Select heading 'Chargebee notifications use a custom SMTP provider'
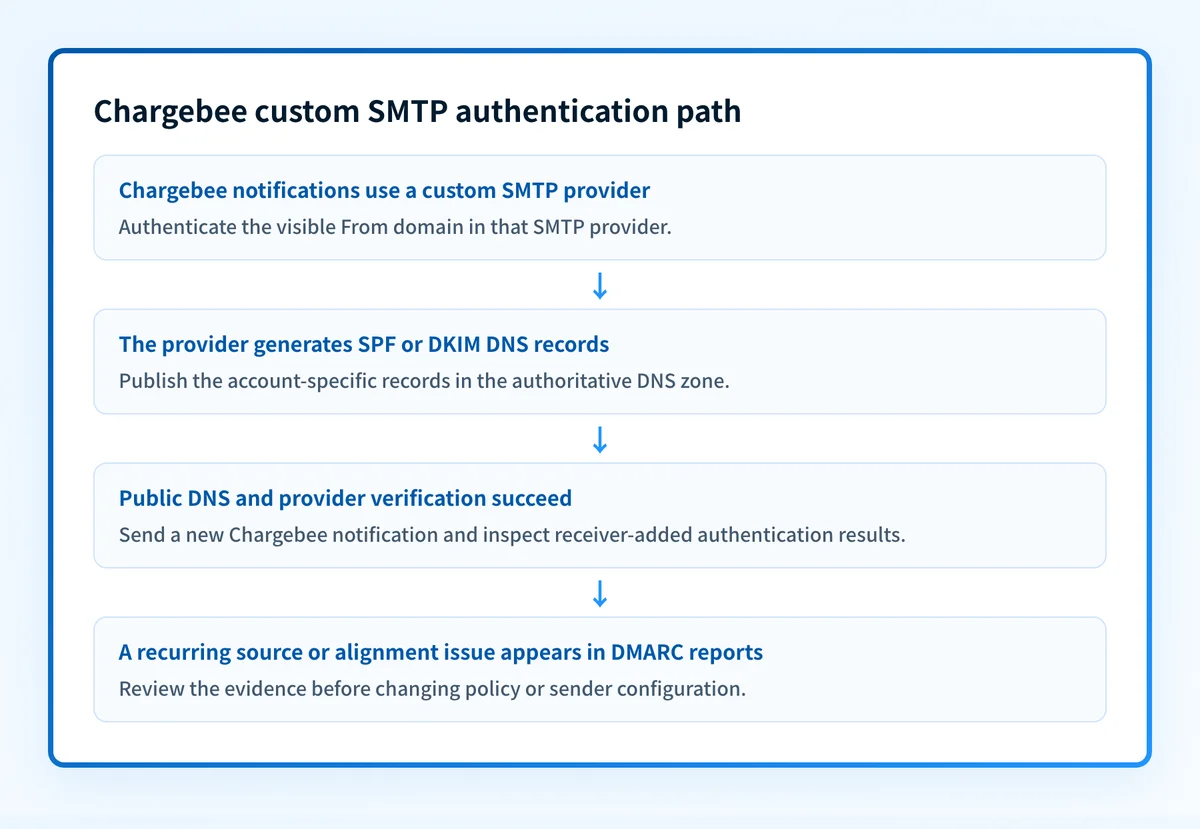This screenshot has height=829, width=1200. tap(384, 190)
